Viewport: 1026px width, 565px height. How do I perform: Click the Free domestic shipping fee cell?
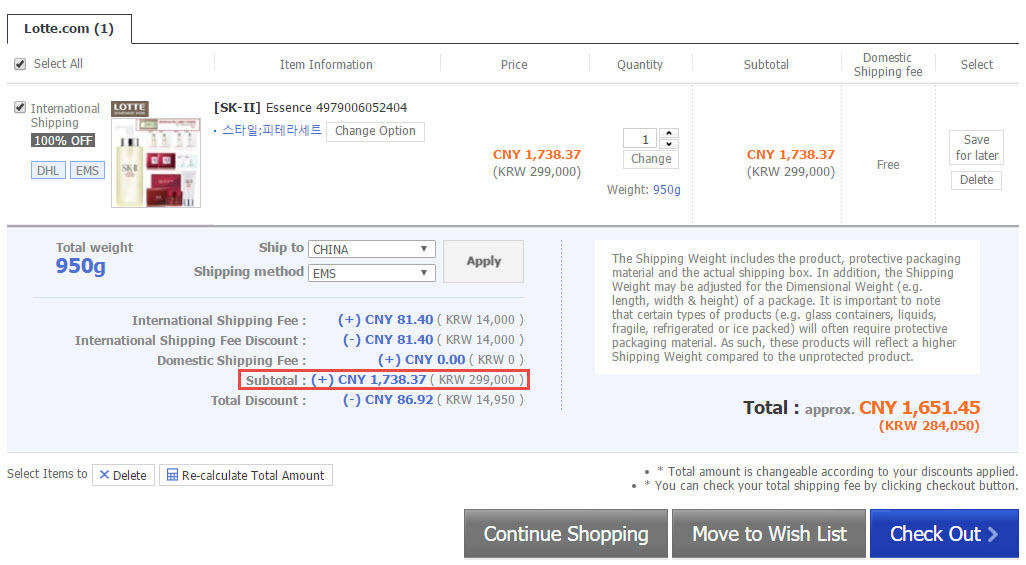(888, 165)
